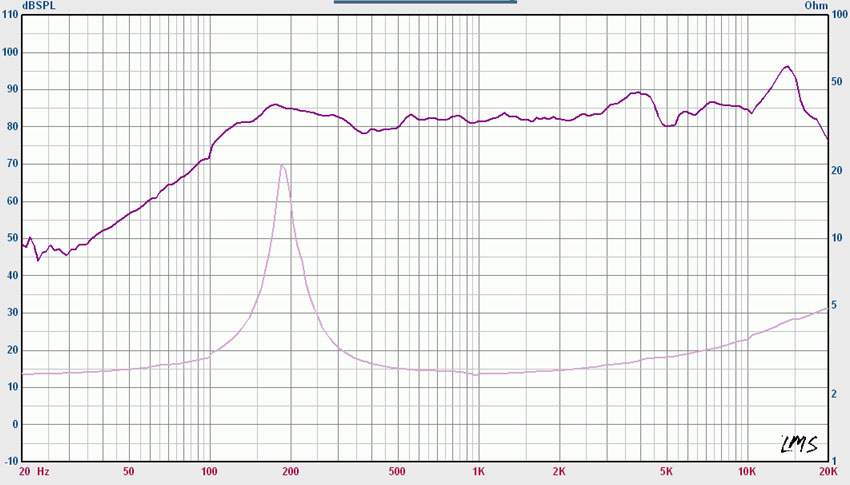This screenshot has height=485, width=850.
Task: Click the 100 value on the Ohm axis
Action: [838, 16]
